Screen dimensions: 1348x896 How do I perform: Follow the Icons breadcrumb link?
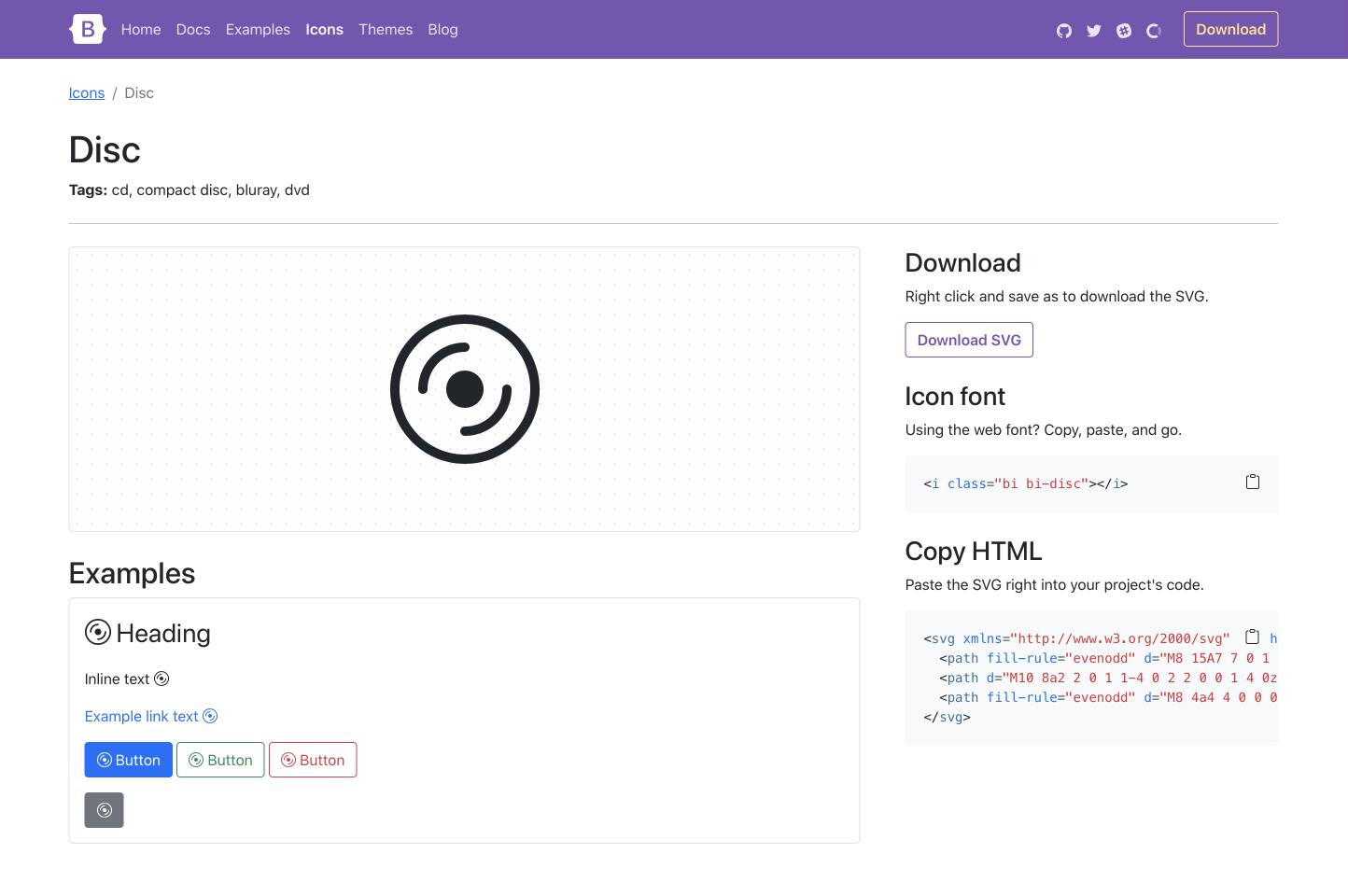pos(87,93)
